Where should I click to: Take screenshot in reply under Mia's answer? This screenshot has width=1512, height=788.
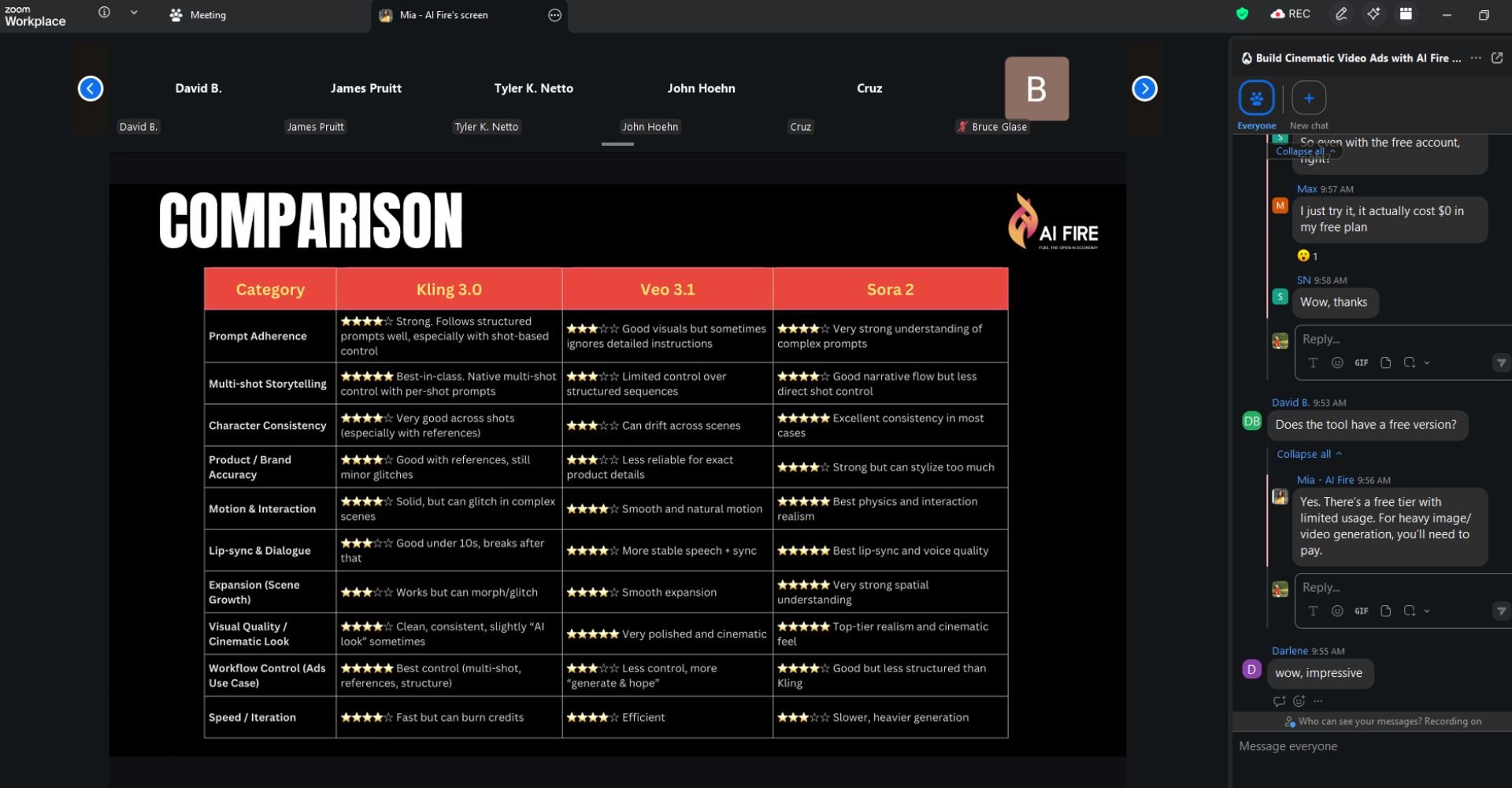point(1410,611)
